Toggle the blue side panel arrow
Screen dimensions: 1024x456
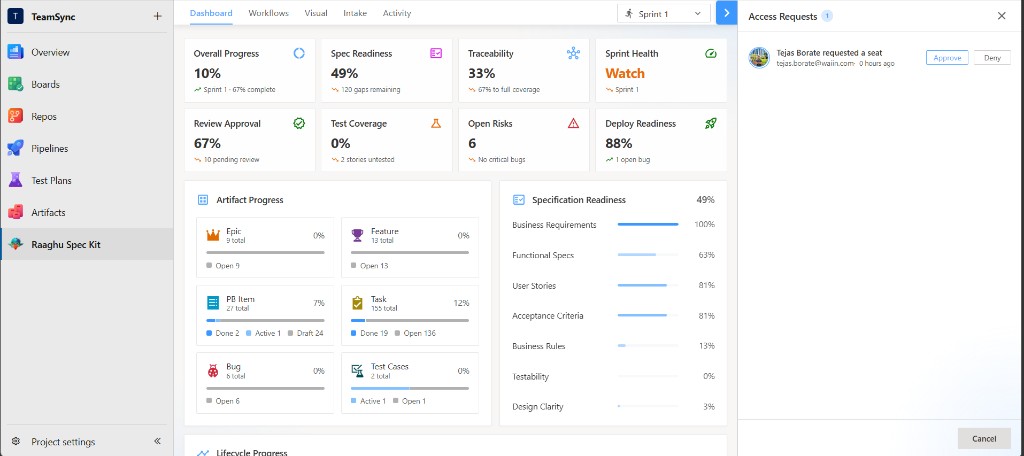pos(726,12)
